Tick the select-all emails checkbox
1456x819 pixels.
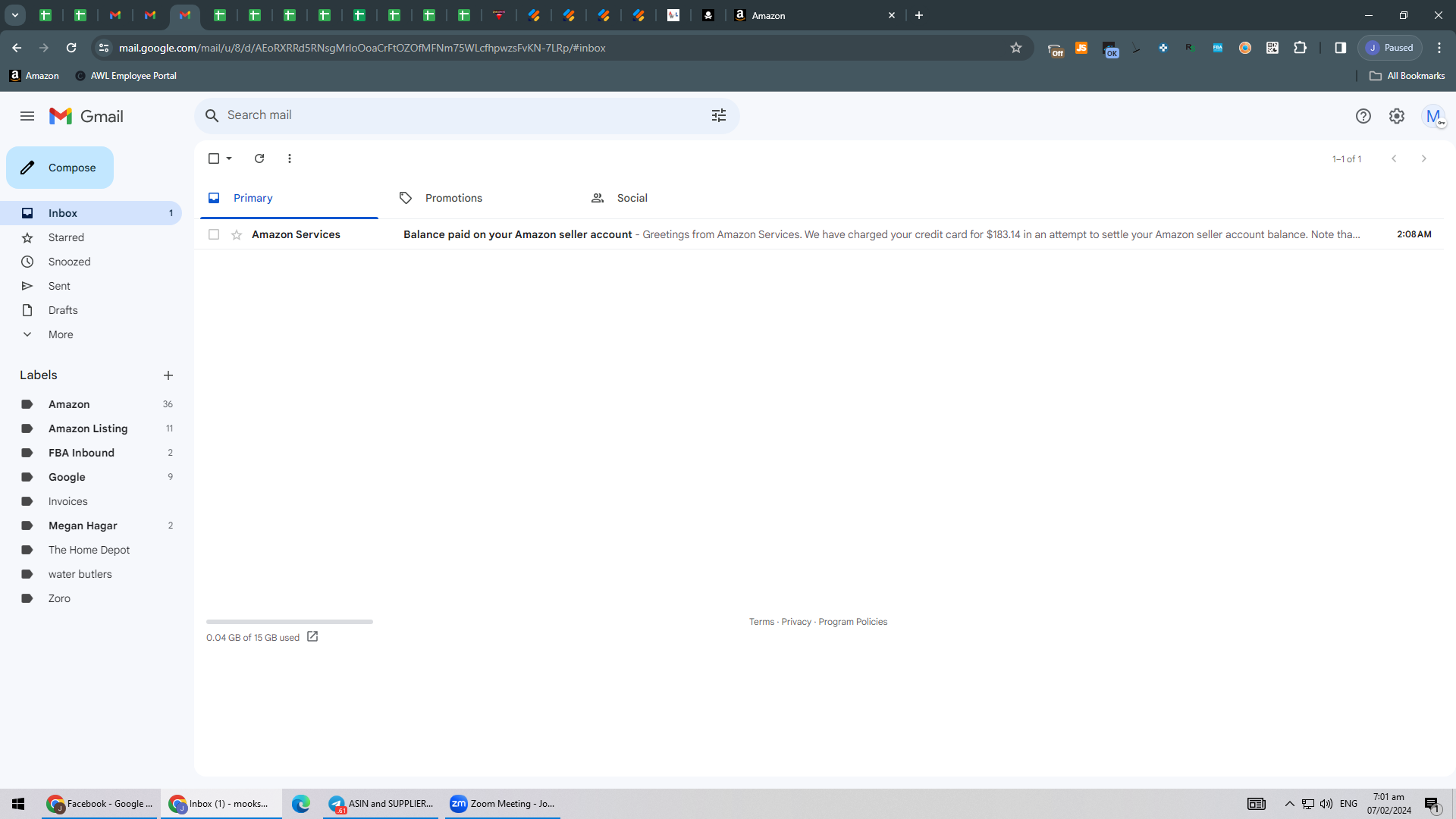pyautogui.click(x=214, y=158)
